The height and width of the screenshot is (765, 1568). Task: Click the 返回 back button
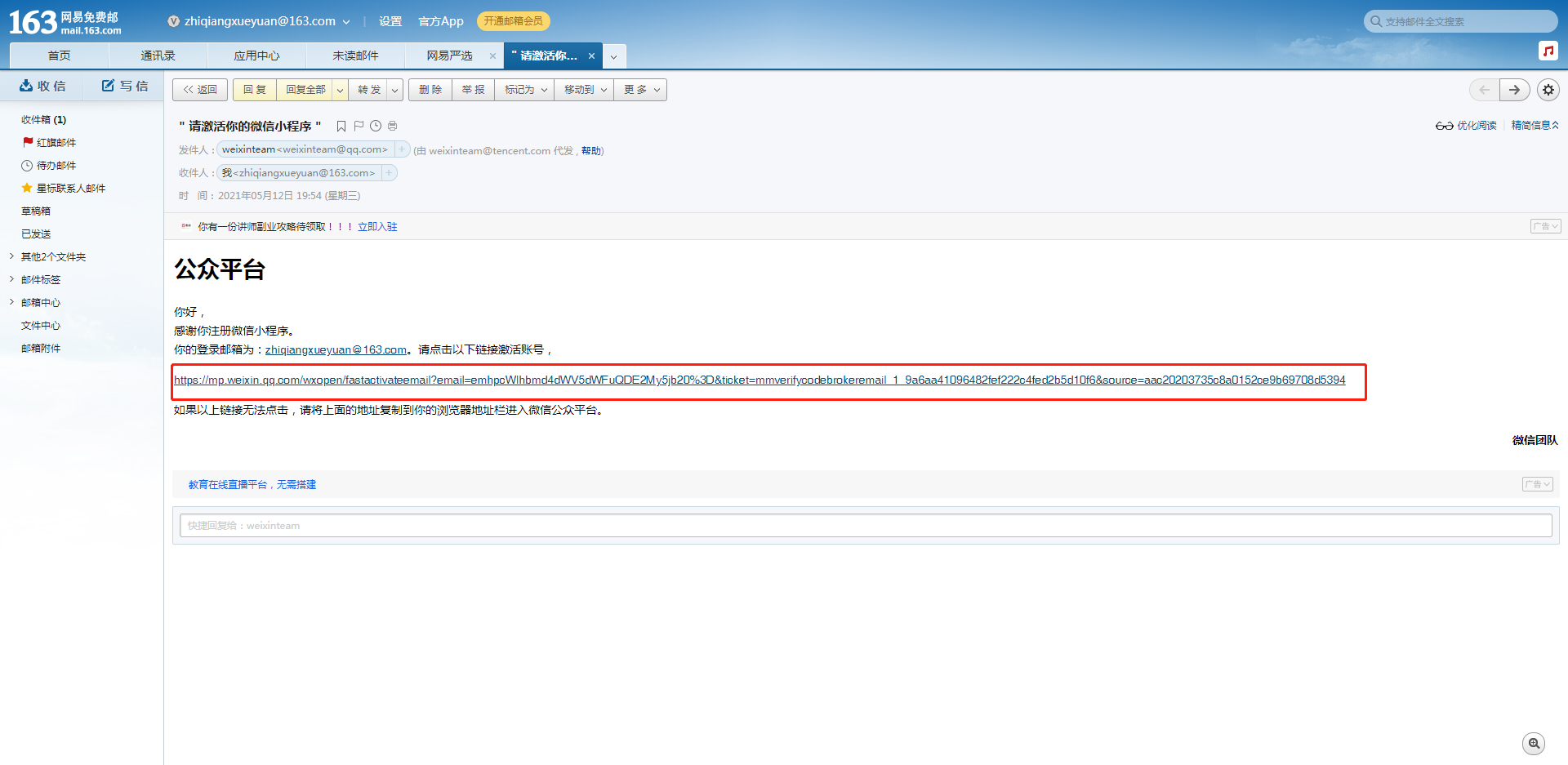[x=200, y=90]
